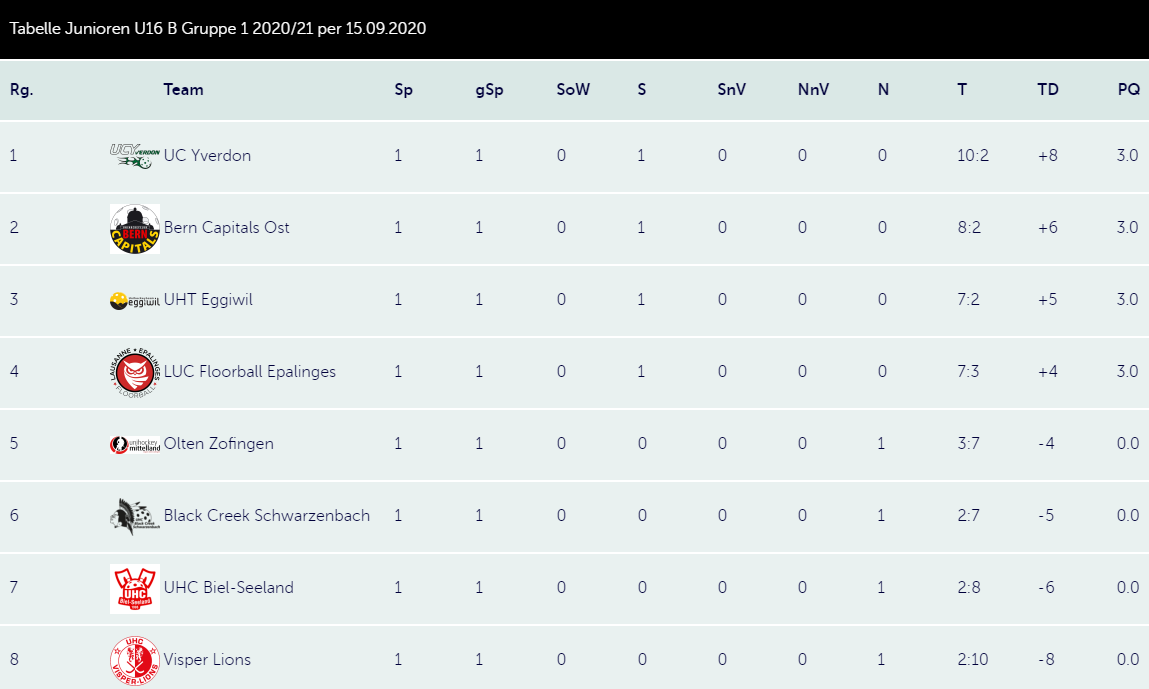Open Black Creek Schwarzenbach team page

tap(267, 515)
